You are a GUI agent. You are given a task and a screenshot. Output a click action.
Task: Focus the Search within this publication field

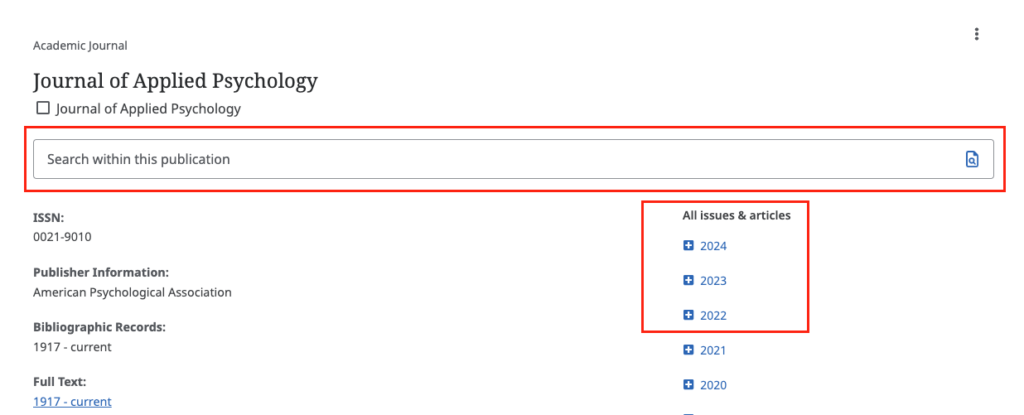[x=490, y=159]
